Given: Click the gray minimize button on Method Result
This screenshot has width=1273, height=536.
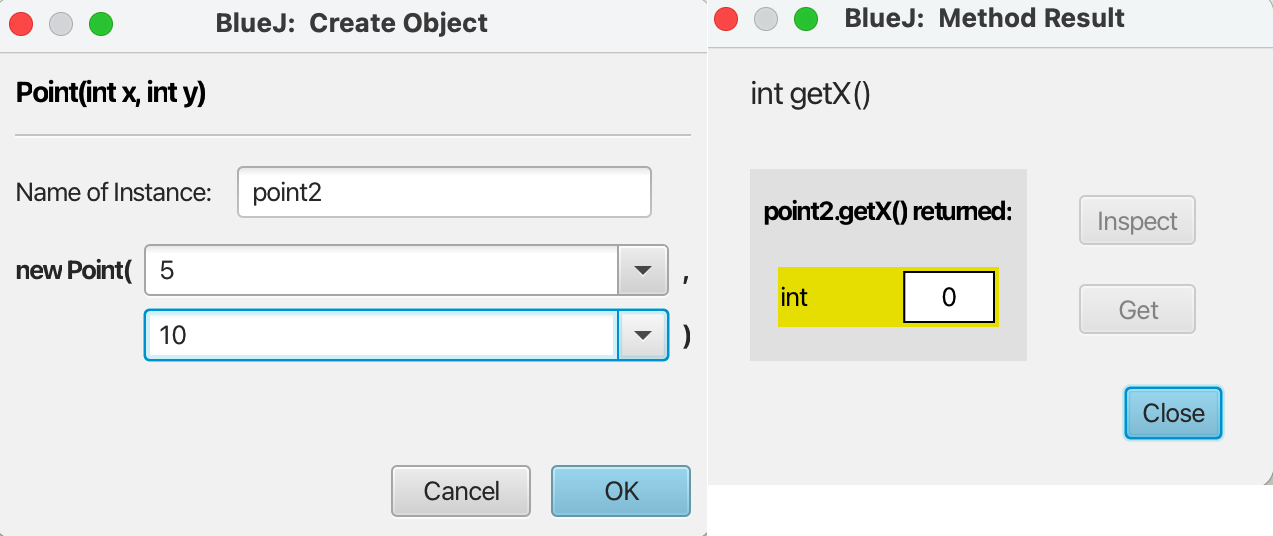Looking at the screenshot, I should [x=765, y=19].
